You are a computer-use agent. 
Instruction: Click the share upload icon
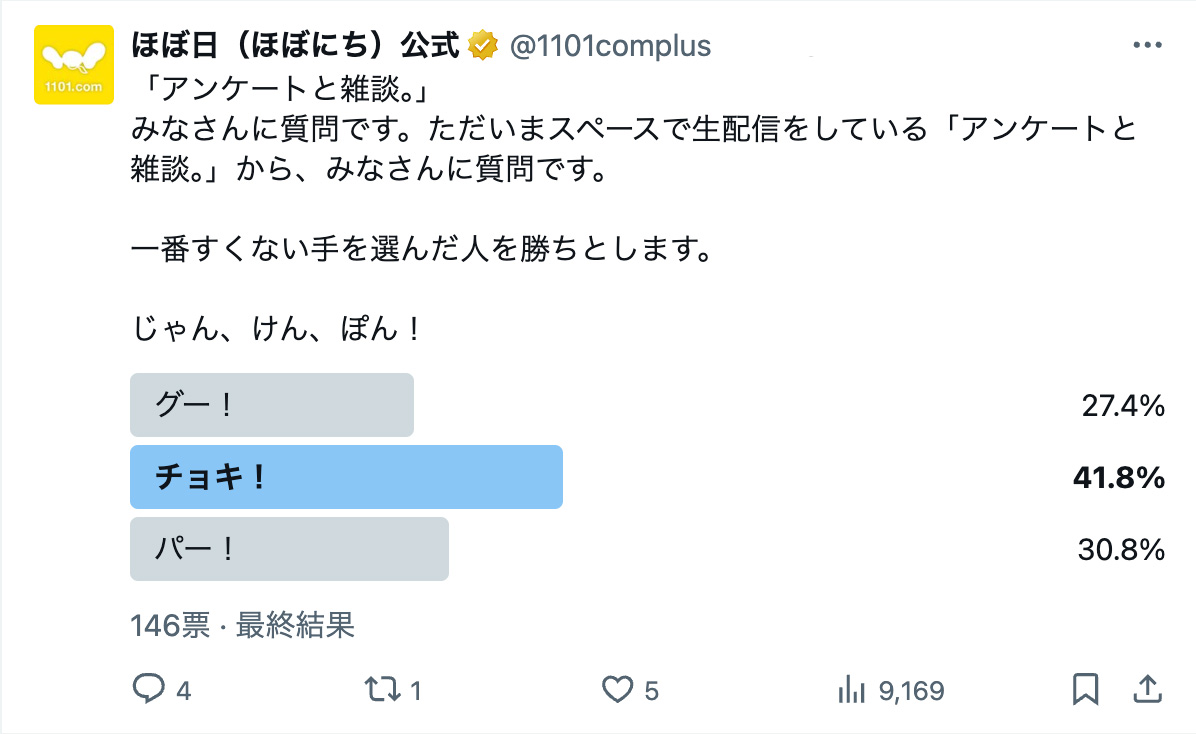coord(1147,689)
